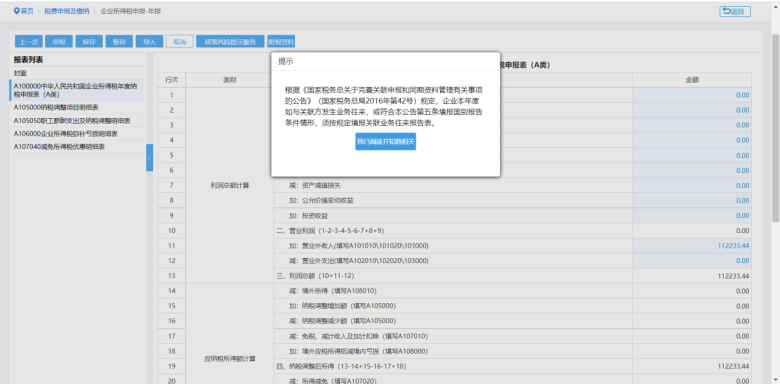Click row label 减：营业外支出

click(359, 261)
